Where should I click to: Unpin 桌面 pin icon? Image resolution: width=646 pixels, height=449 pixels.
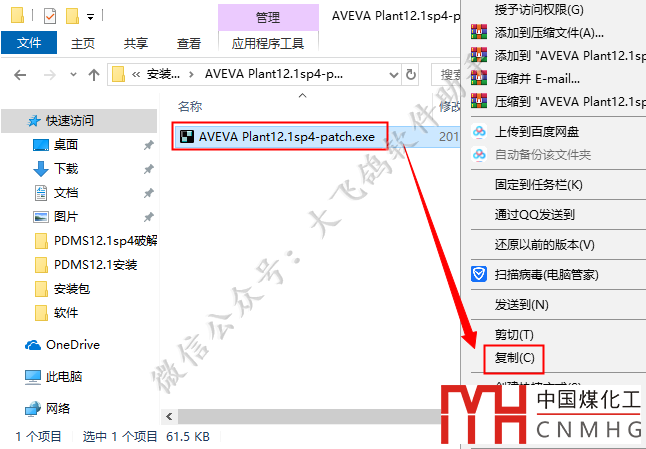pyautogui.click(x=148, y=145)
